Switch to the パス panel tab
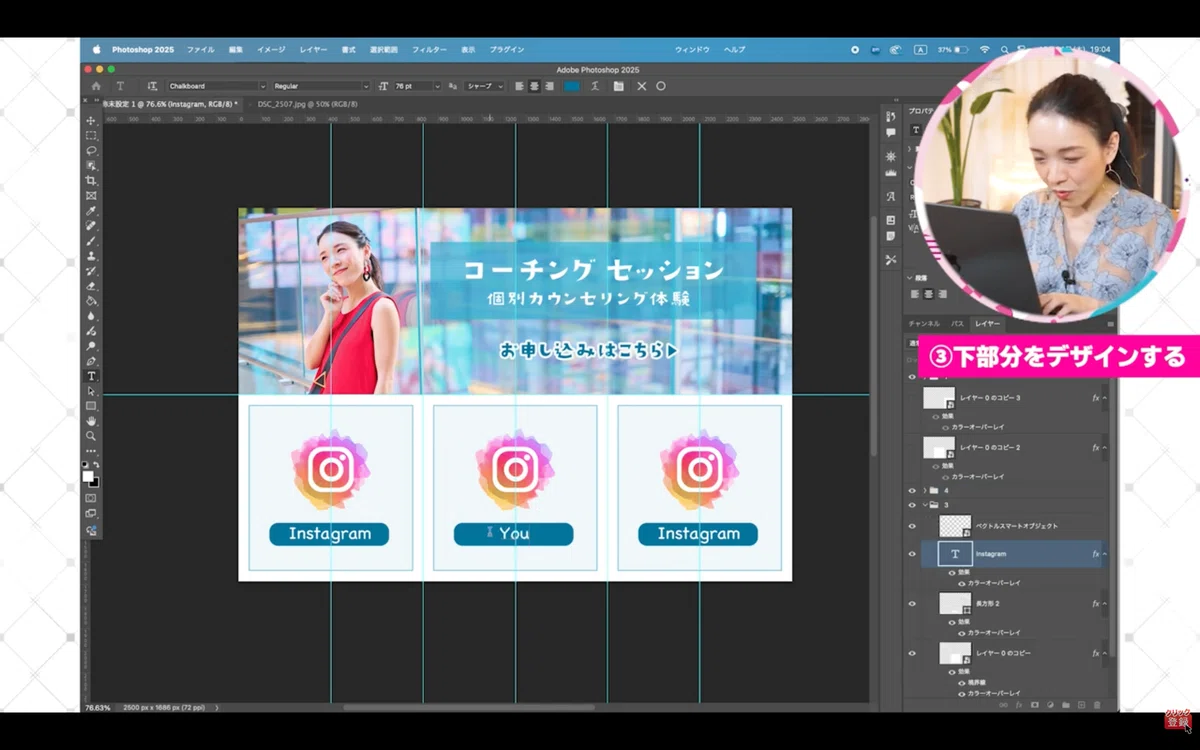This screenshot has height=750, width=1200. tap(957, 324)
